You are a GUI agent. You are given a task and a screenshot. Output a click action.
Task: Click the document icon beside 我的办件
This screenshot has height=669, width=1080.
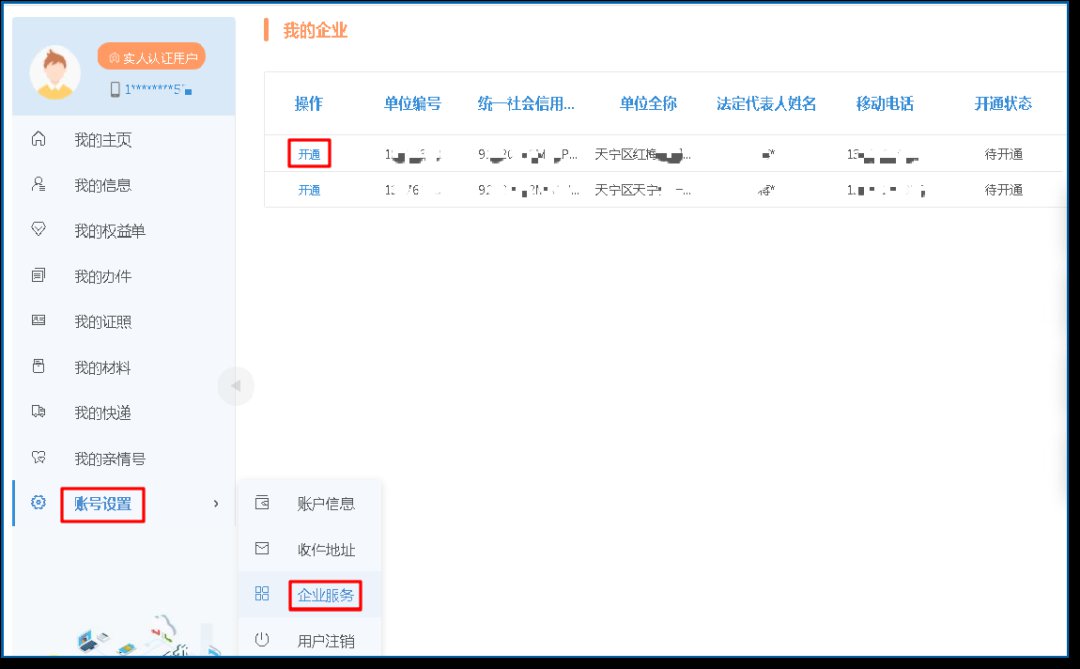tap(39, 276)
